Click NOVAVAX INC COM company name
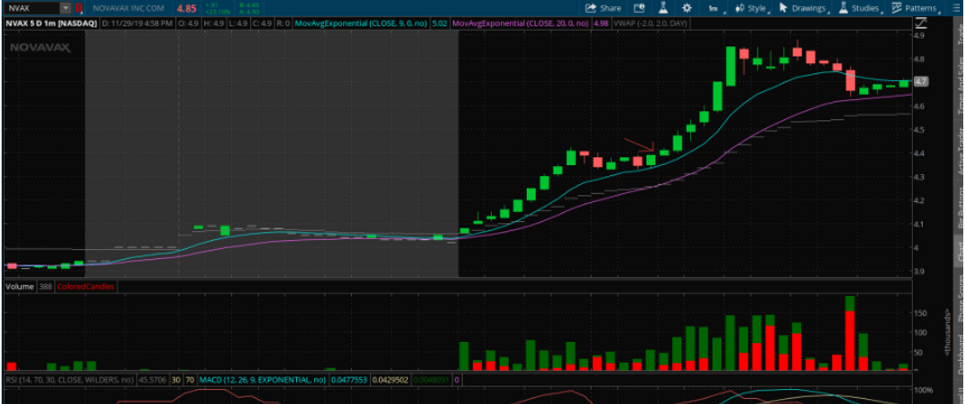 [x=128, y=8]
